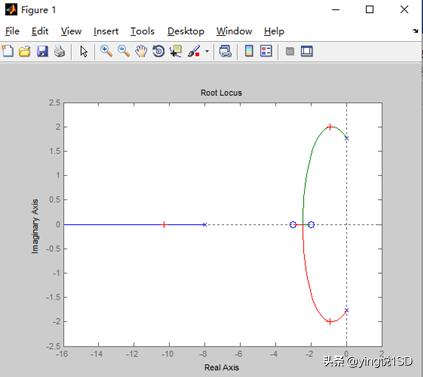Insert a legend via the toolbar icon

(266, 51)
